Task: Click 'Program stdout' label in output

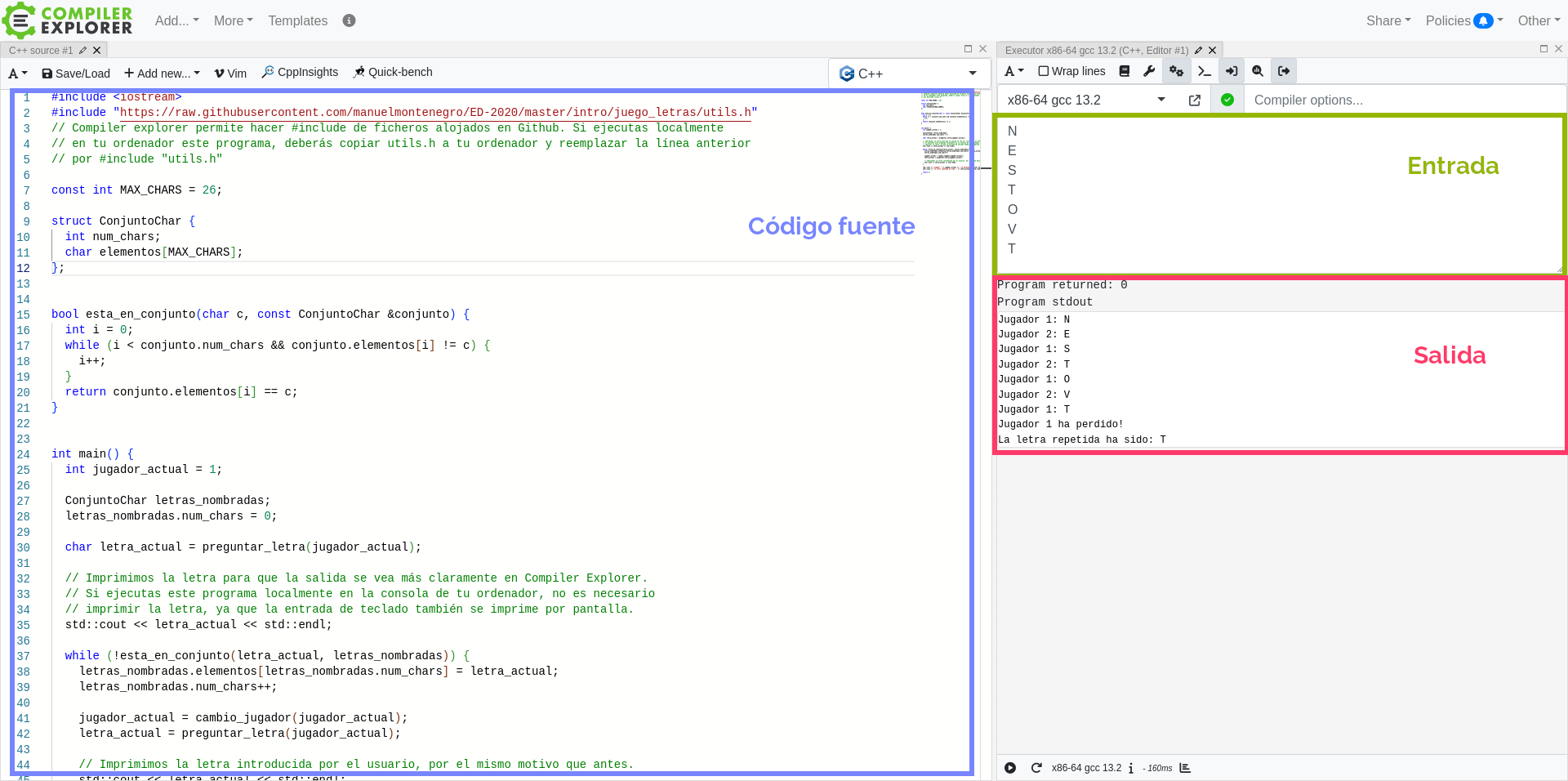Action: pos(1045,302)
